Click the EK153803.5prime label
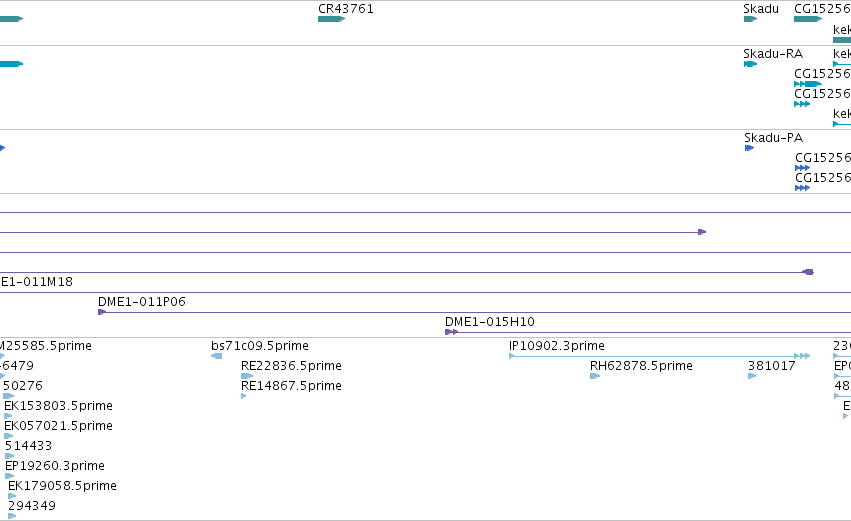 (x=59, y=406)
